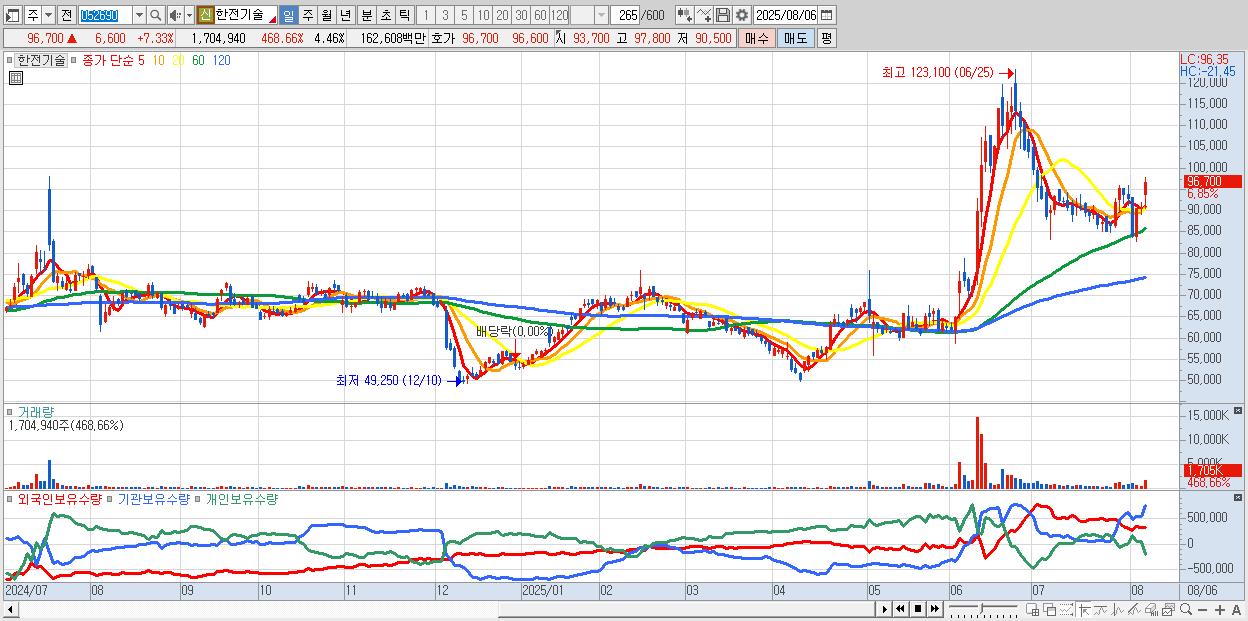Click the chart type candle icon
The width and height of the screenshot is (1248, 621).
684,15
